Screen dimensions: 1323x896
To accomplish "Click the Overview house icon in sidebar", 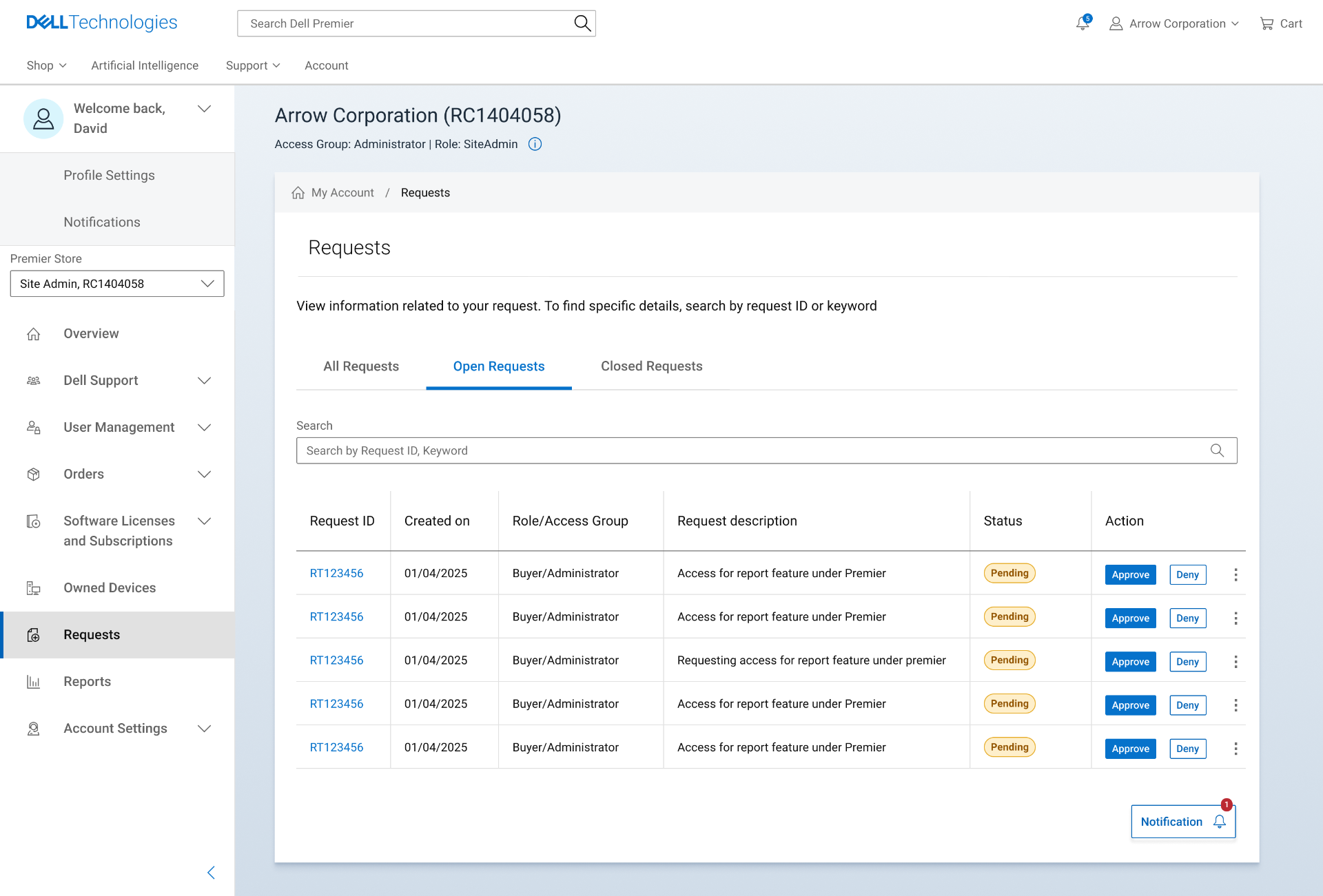I will pyautogui.click(x=33, y=334).
